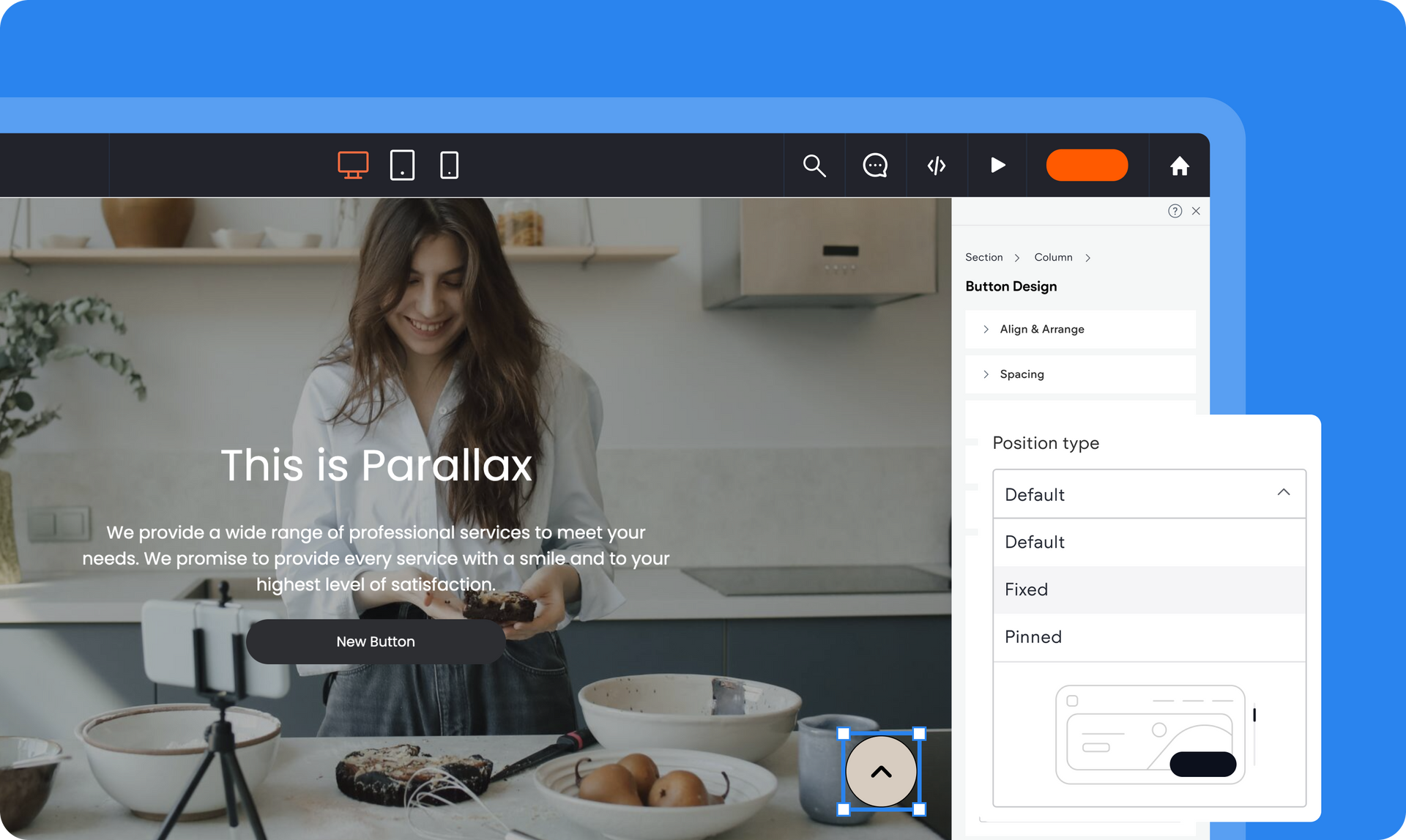Screen dimensions: 1406x840
Task: Open the comments panel
Action: click(x=874, y=165)
